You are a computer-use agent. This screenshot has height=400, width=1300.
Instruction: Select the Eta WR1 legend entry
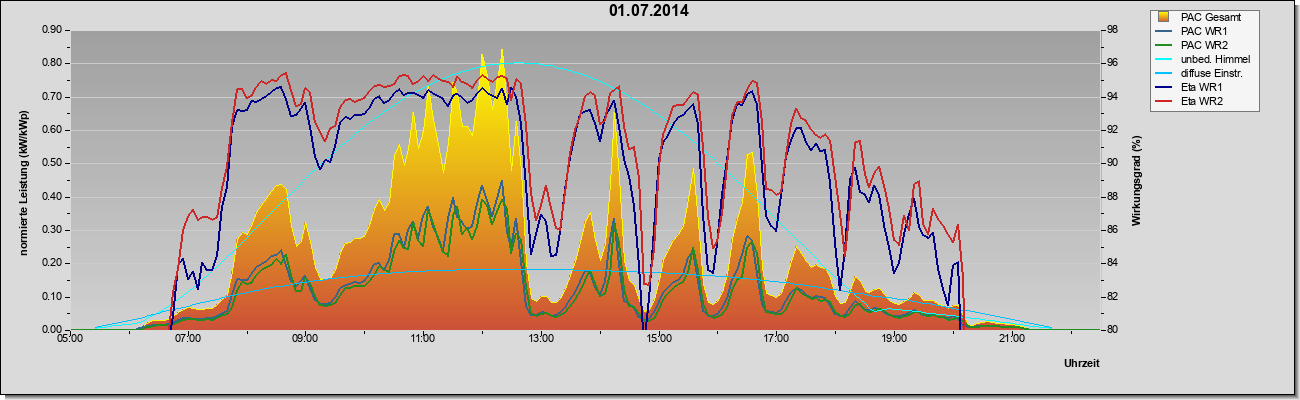pyautogui.click(x=1192, y=87)
